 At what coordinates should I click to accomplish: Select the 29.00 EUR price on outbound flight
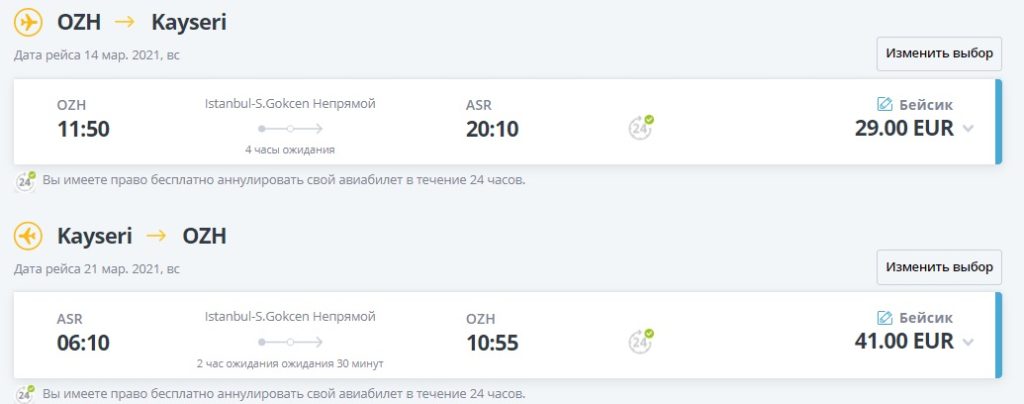(x=903, y=128)
